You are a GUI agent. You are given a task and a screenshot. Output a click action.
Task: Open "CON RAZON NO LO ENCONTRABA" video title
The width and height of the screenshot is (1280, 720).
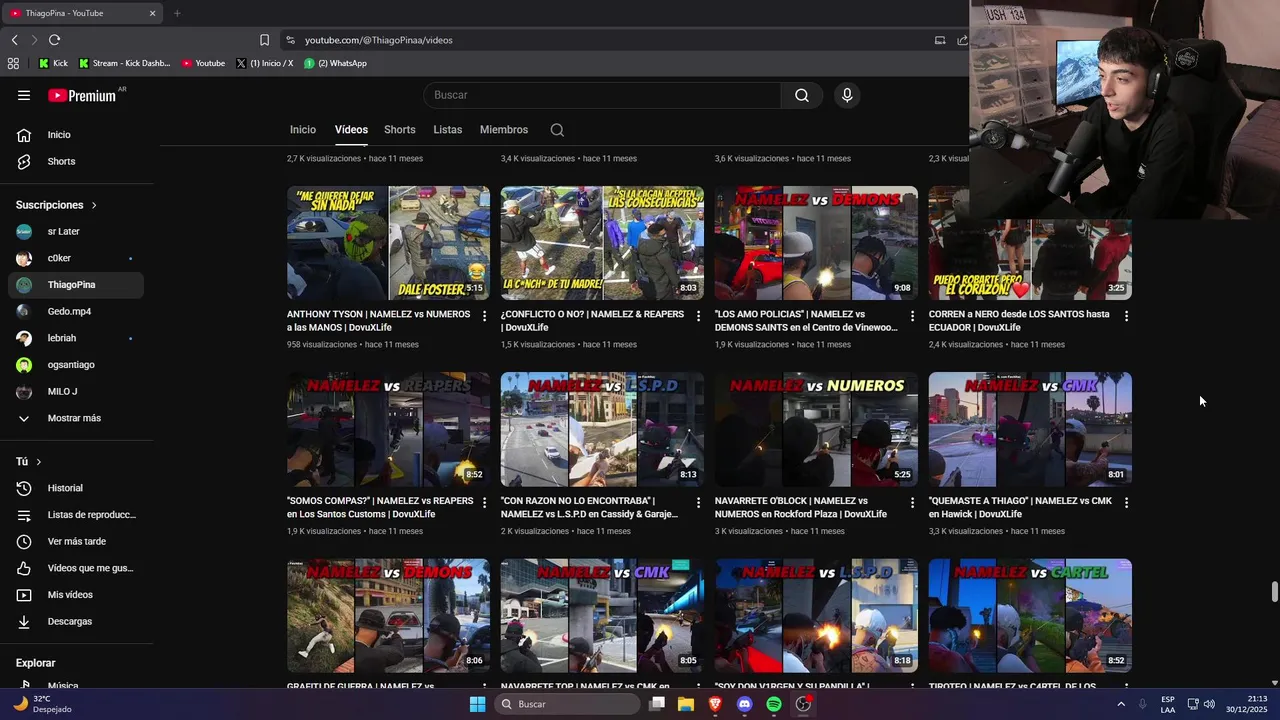pos(590,508)
